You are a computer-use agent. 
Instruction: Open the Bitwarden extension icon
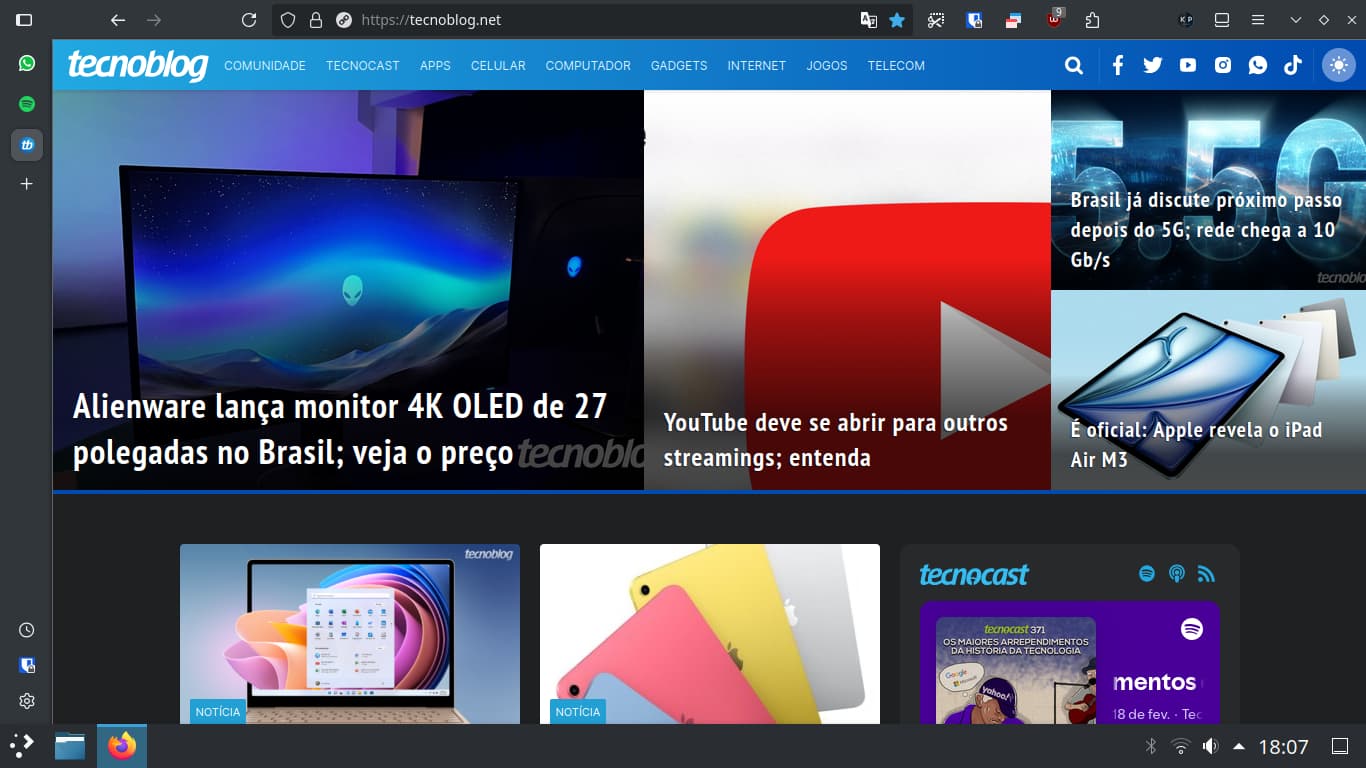[x=975, y=20]
